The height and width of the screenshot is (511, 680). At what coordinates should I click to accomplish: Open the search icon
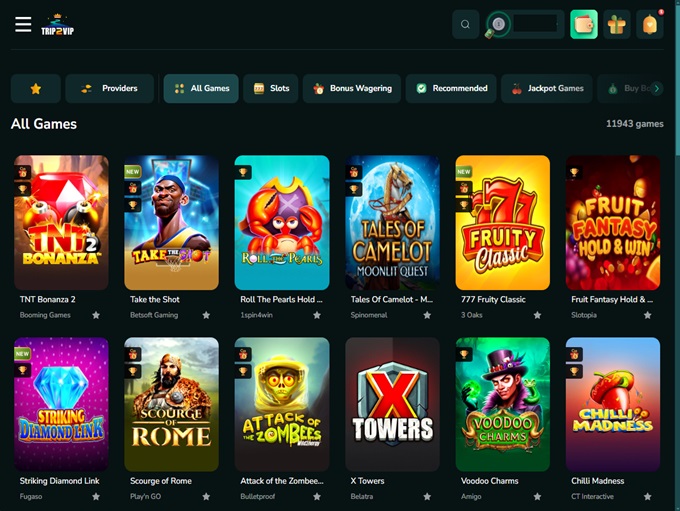click(x=465, y=25)
